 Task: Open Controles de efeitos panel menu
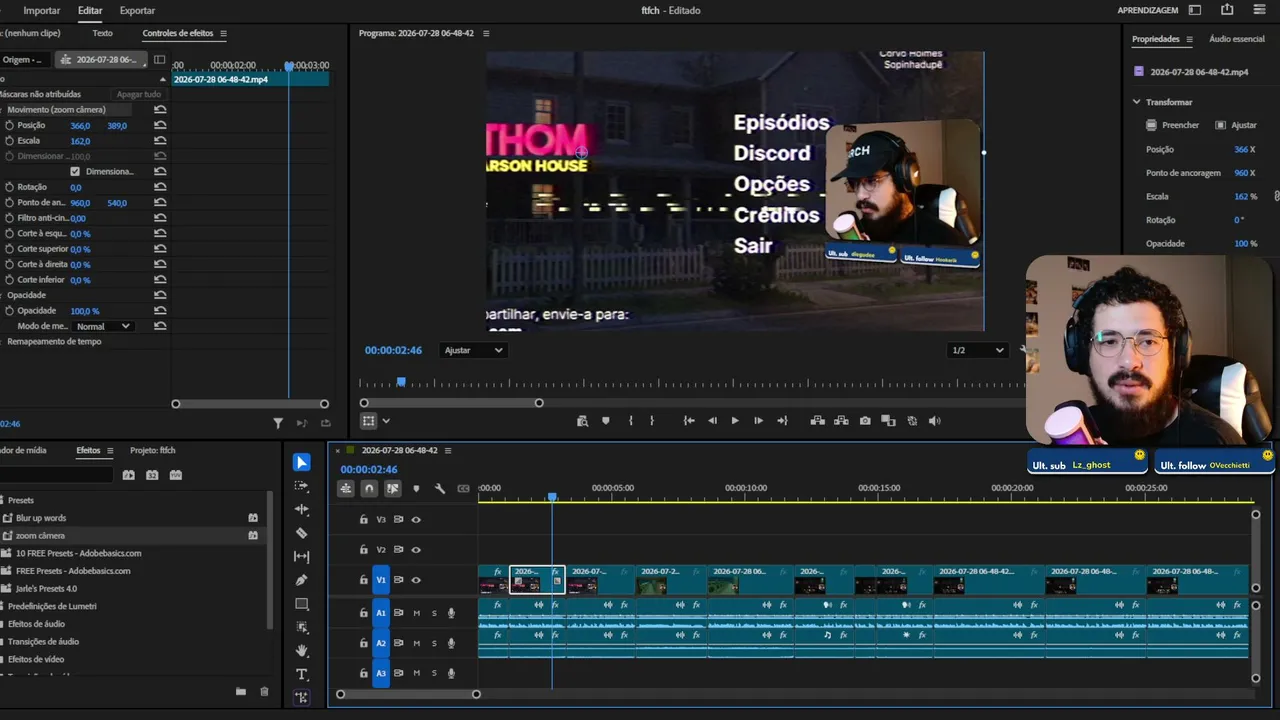click(223, 33)
